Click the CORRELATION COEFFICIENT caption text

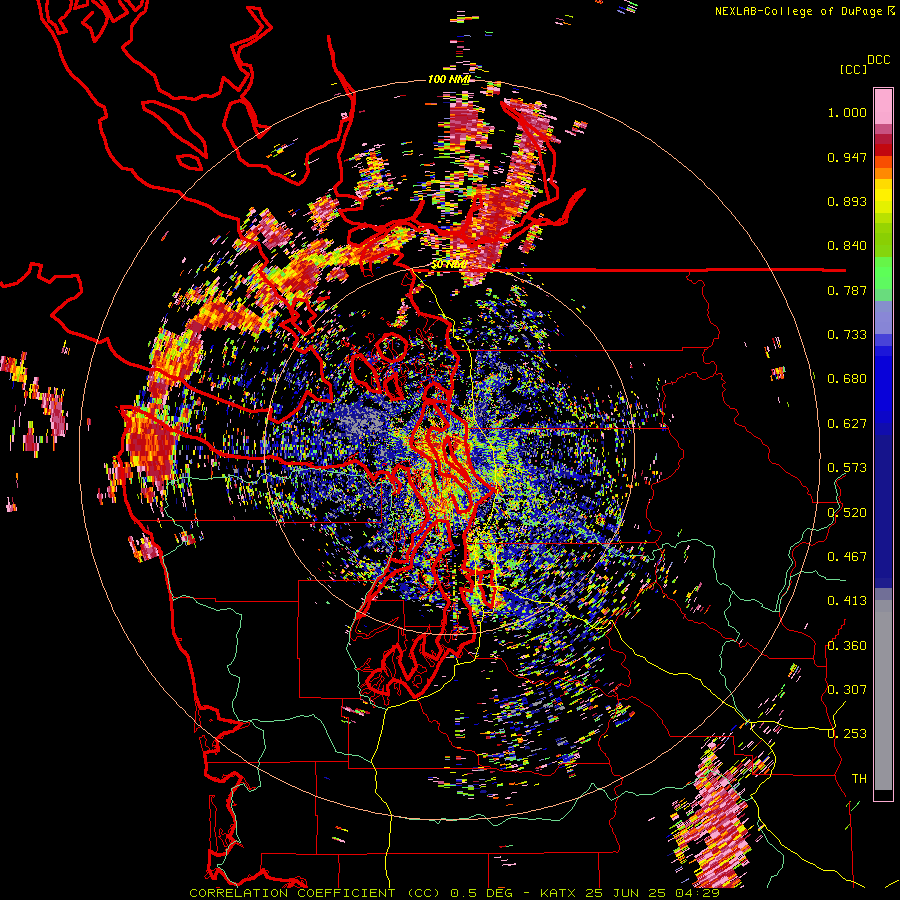point(292,893)
